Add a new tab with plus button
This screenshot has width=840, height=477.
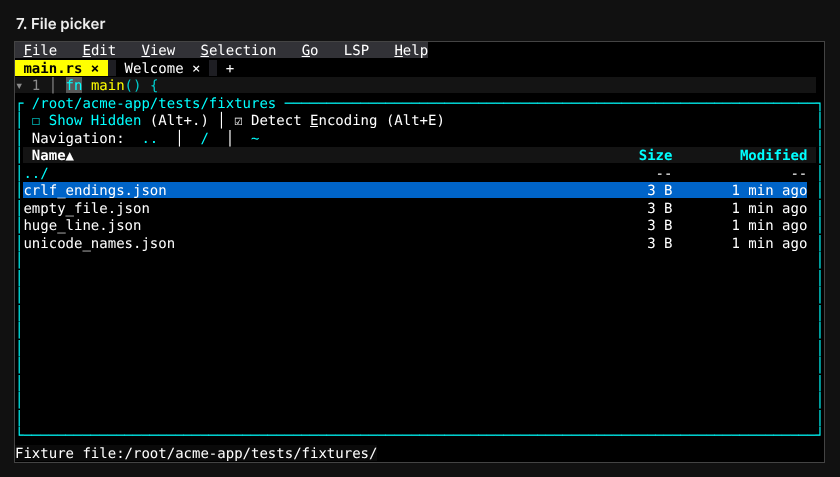tap(230, 69)
